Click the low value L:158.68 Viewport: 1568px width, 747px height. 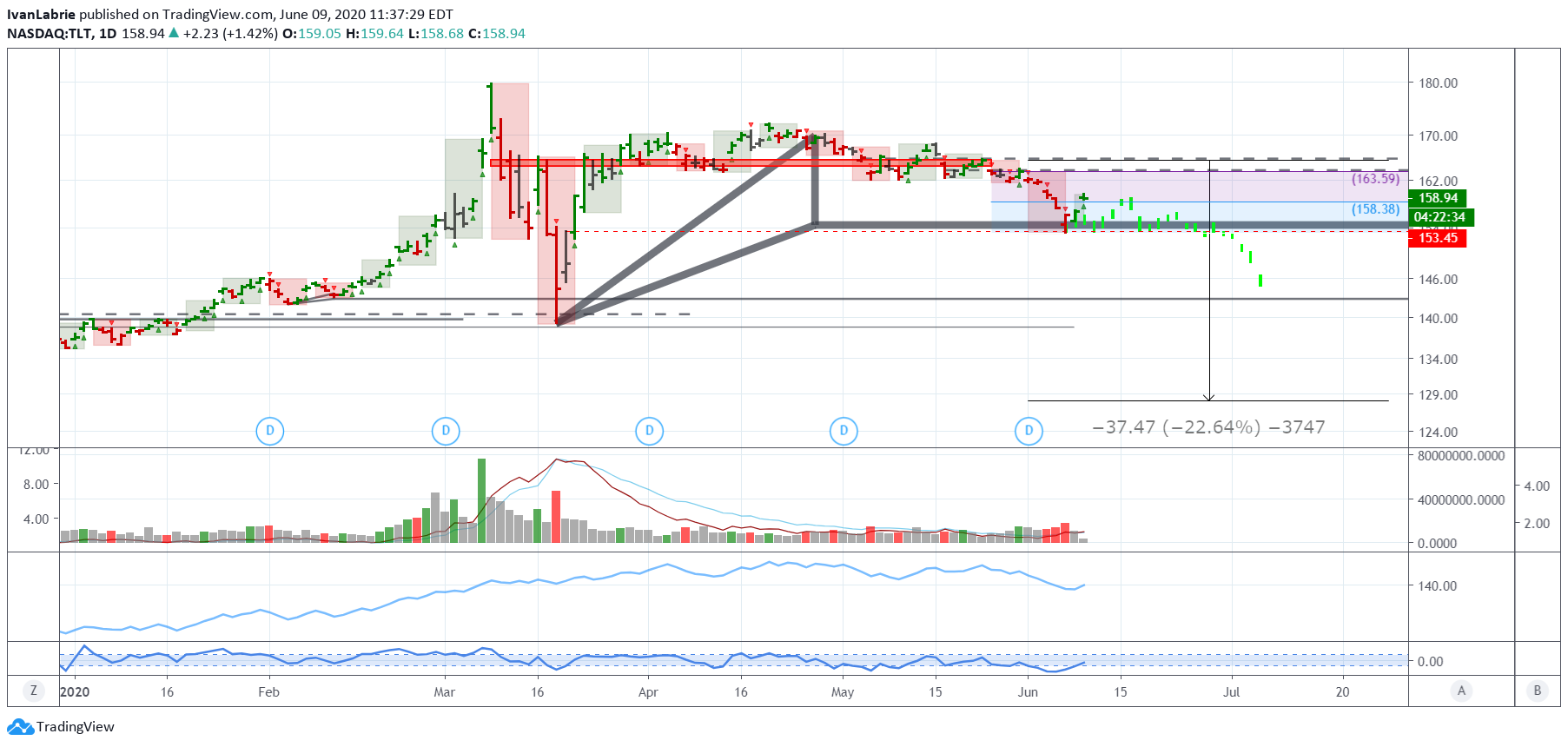pyautogui.click(x=436, y=34)
